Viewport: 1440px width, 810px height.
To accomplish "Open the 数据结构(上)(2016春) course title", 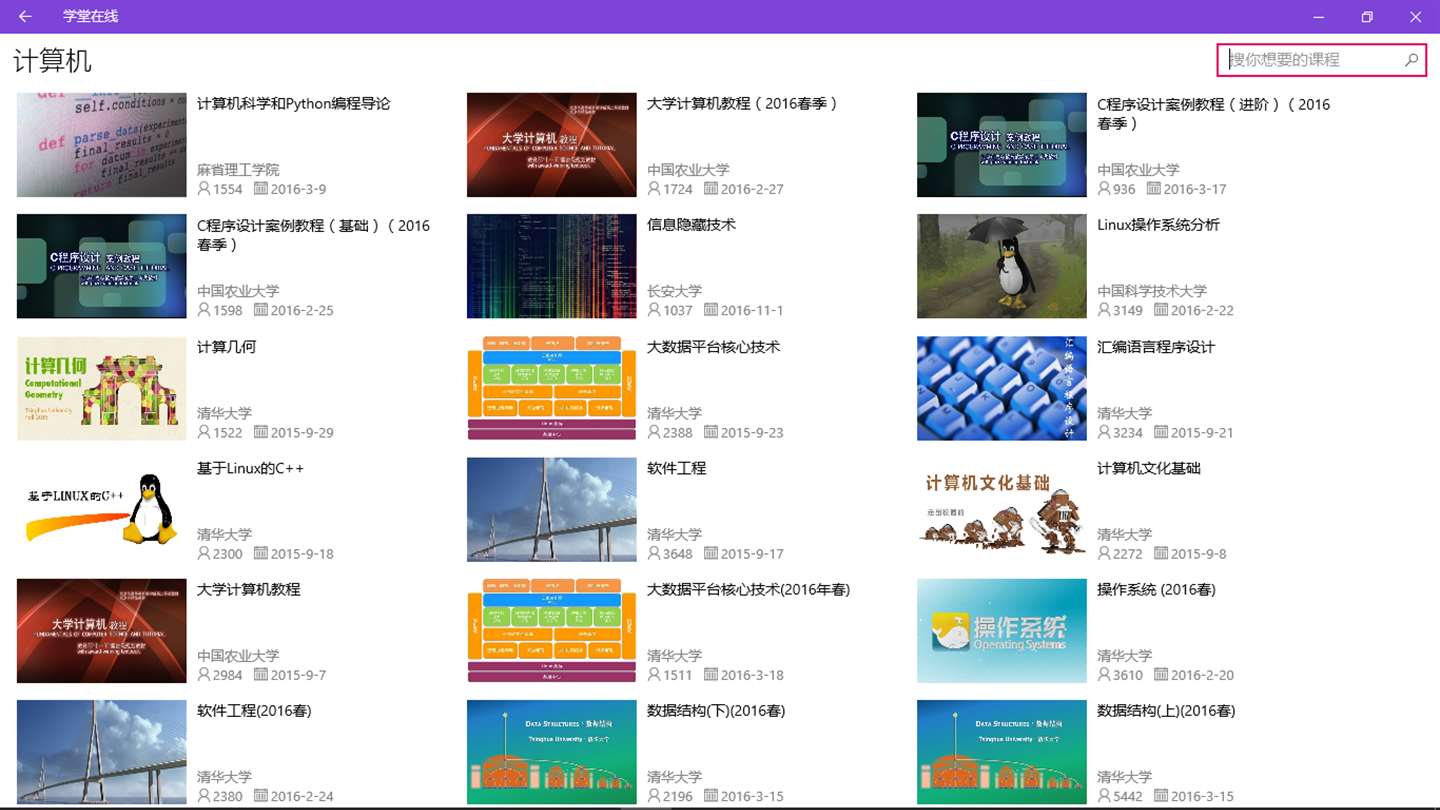I will pyautogui.click(x=1166, y=711).
